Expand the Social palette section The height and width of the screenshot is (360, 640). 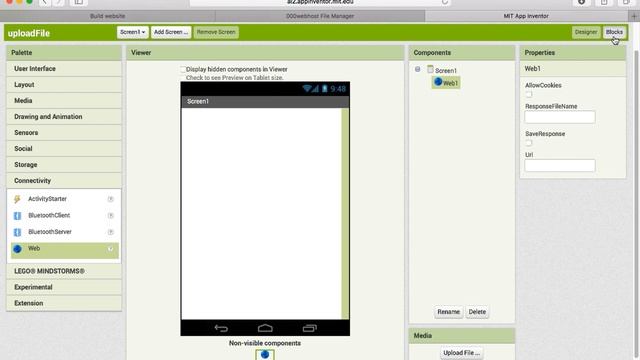tap(64, 149)
